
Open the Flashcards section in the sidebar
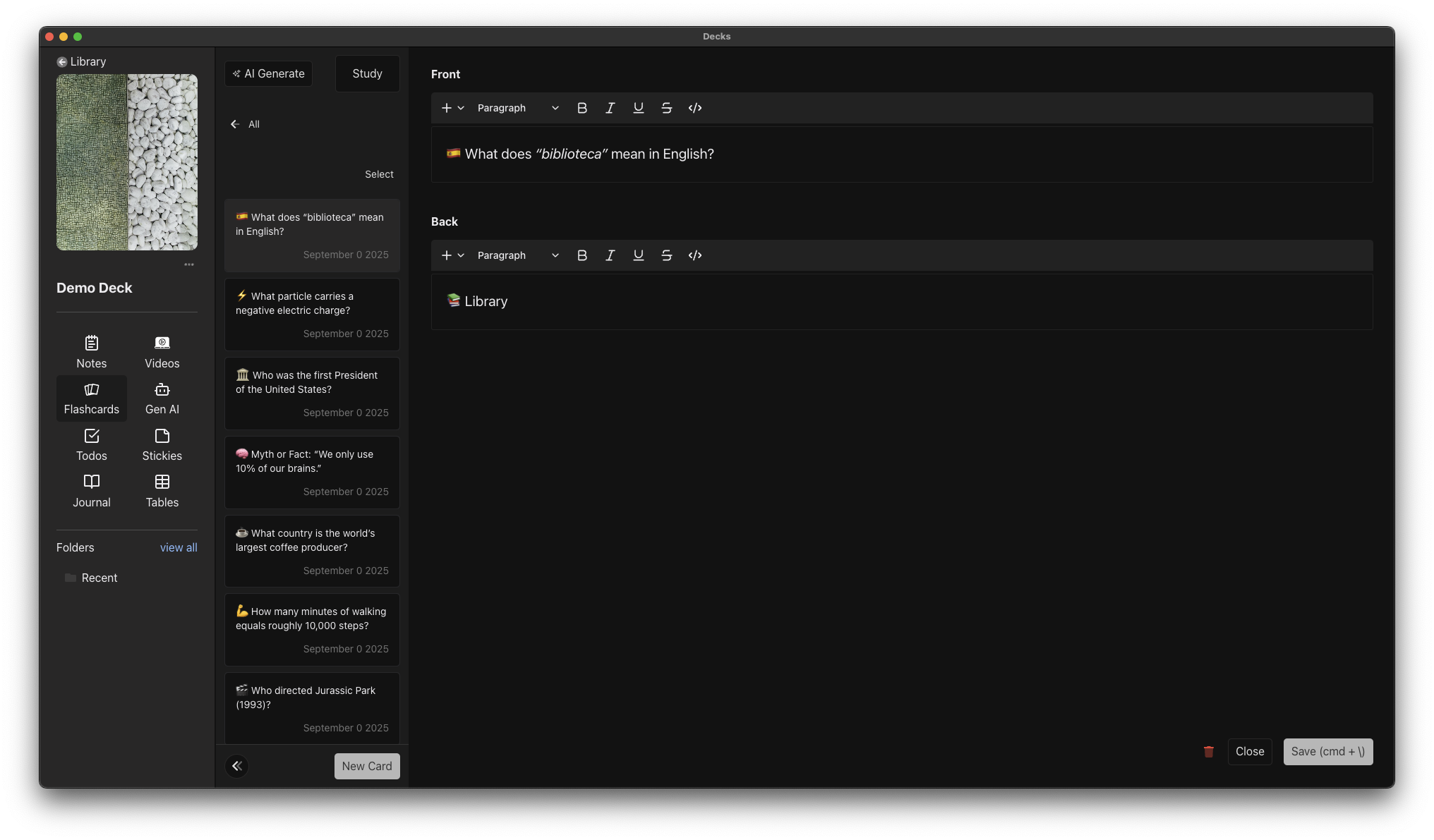(91, 398)
